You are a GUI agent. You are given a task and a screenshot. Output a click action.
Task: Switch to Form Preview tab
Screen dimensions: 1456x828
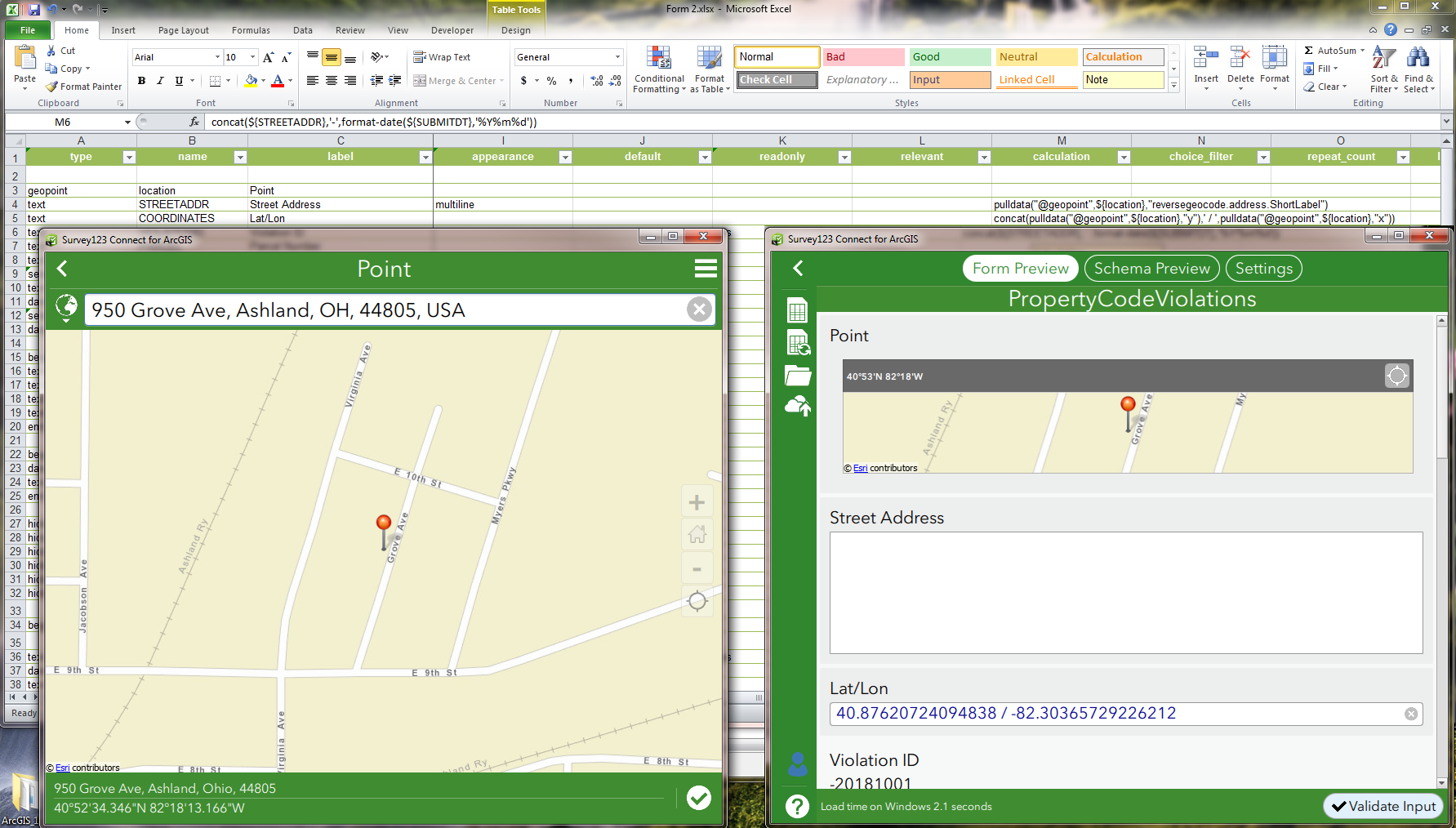tap(1021, 269)
